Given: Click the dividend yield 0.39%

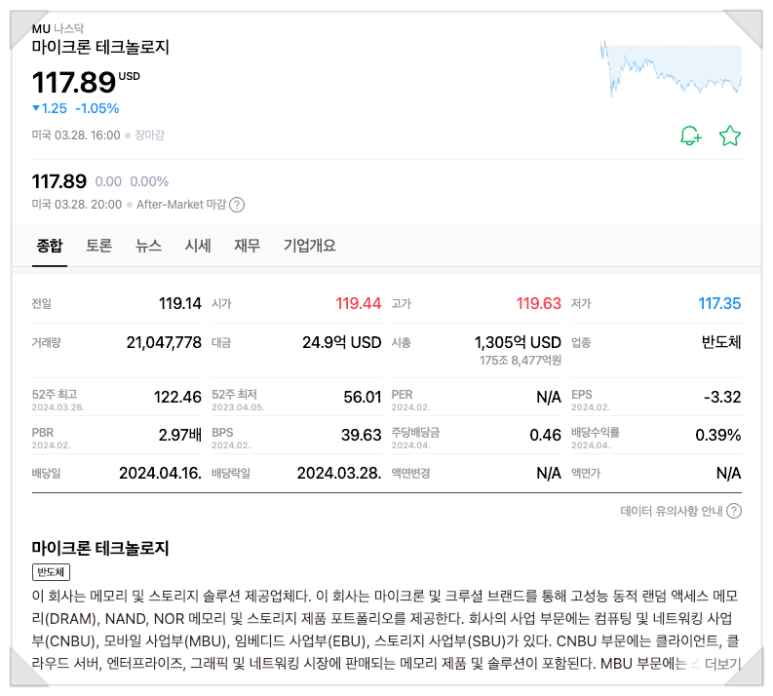Looking at the screenshot, I should [x=718, y=435].
